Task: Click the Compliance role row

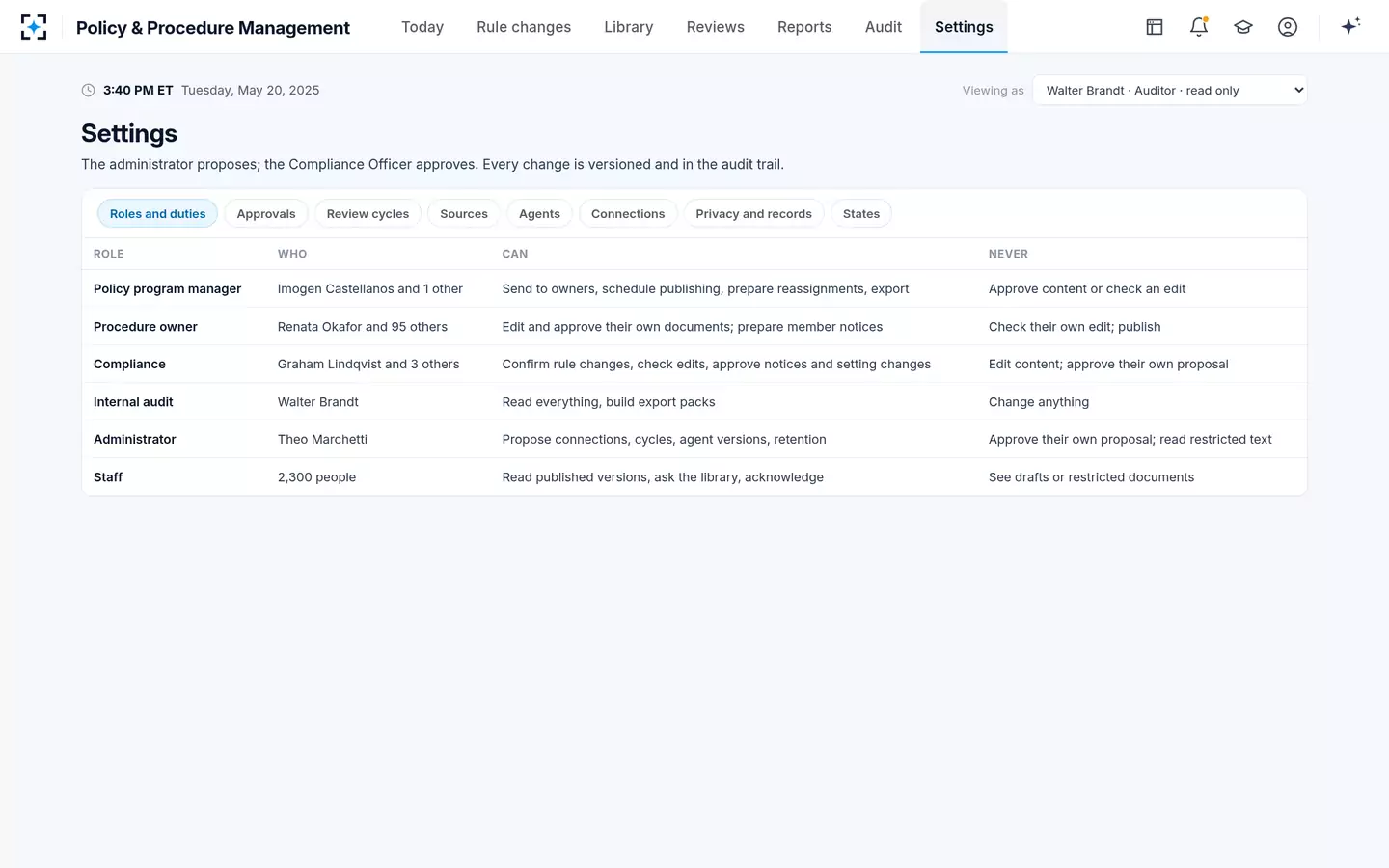Action: click(694, 364)
